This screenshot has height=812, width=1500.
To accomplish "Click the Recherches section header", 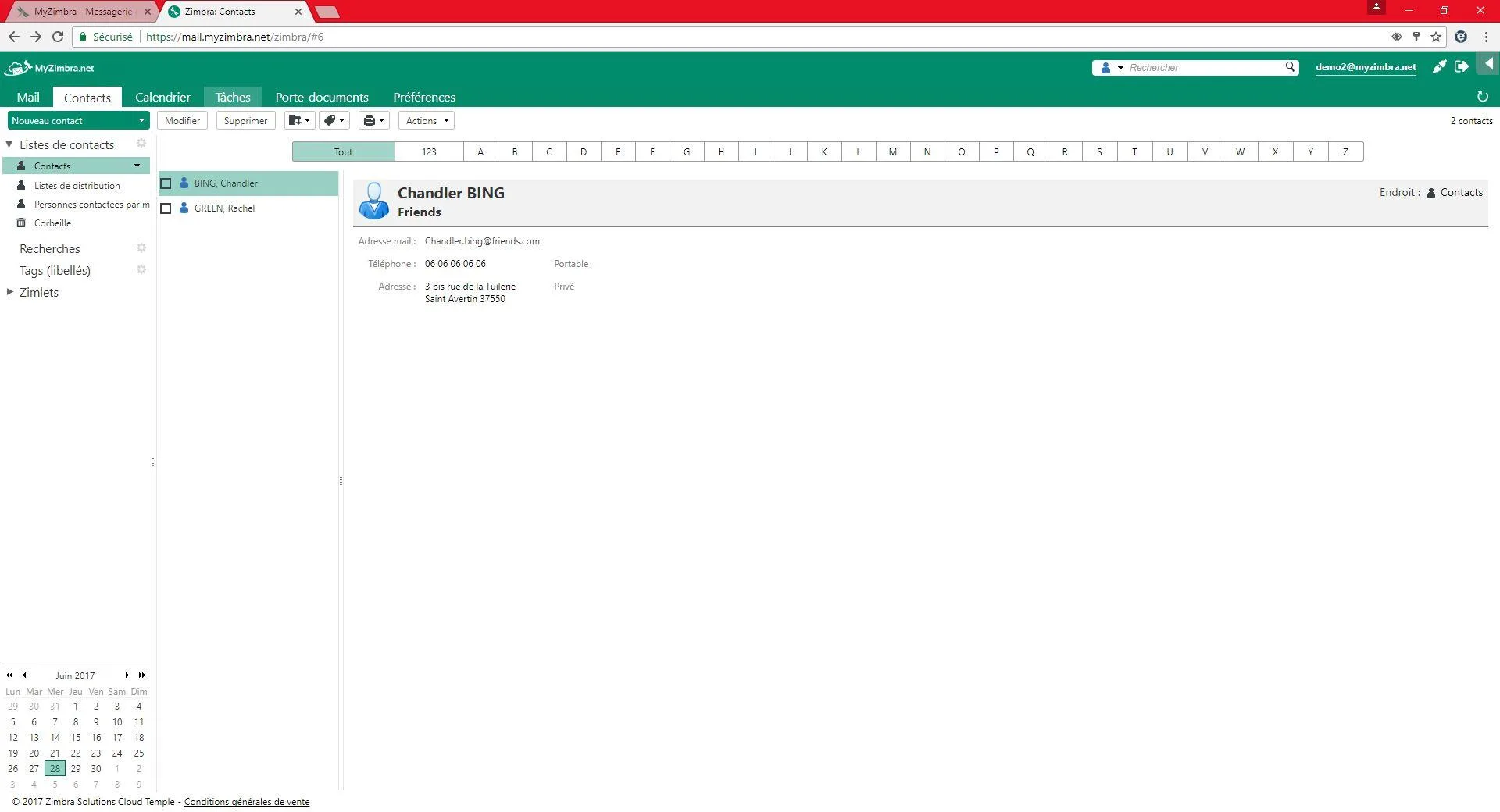I will click(x=50, y=248).
